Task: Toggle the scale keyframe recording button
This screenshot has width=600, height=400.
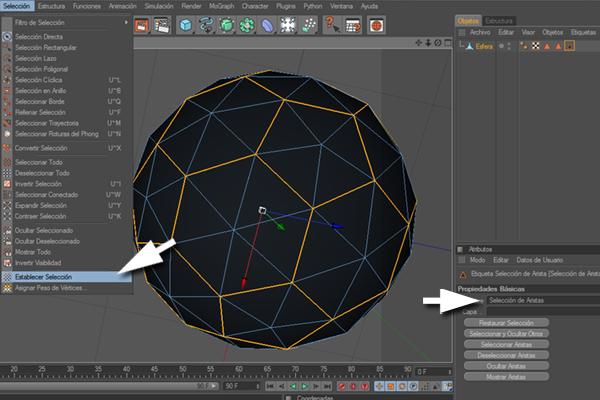Action: tap(390, 386)
